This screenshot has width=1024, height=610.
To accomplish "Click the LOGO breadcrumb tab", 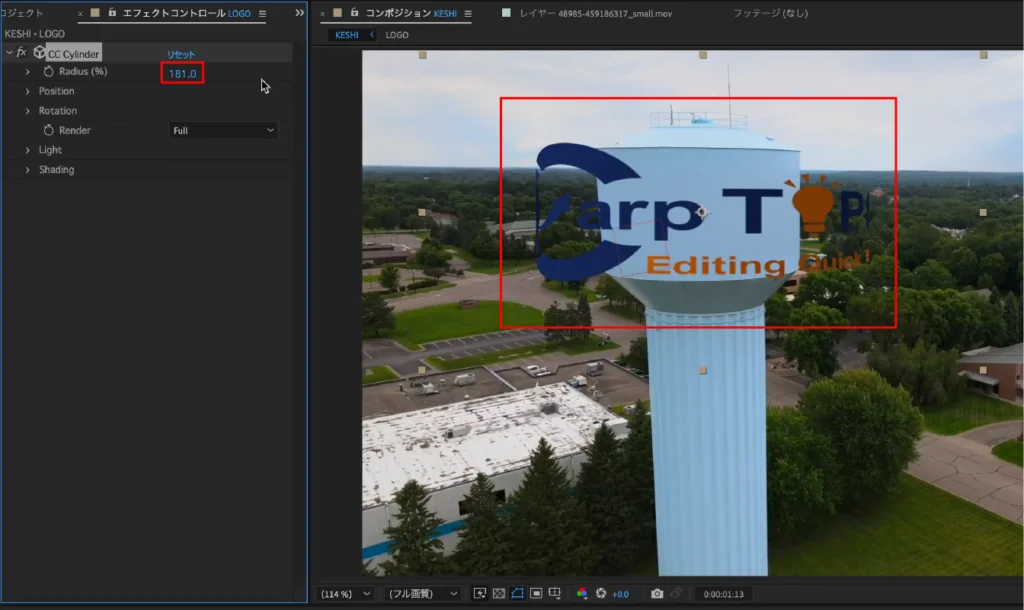I will click(397, 35).
